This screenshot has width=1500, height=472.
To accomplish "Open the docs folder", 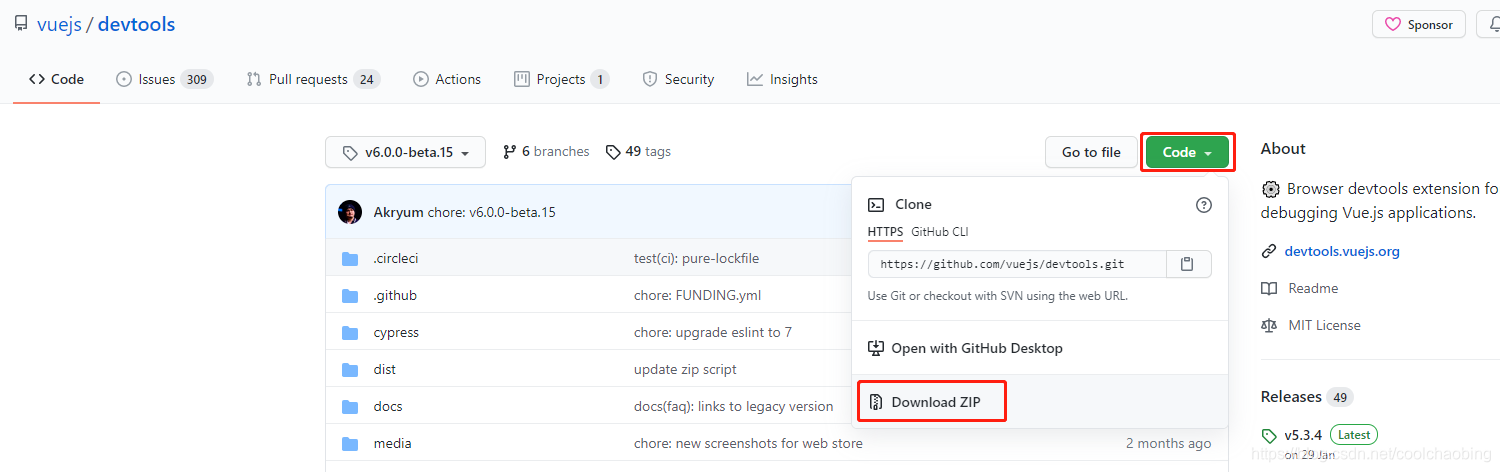I will (388, 407).
